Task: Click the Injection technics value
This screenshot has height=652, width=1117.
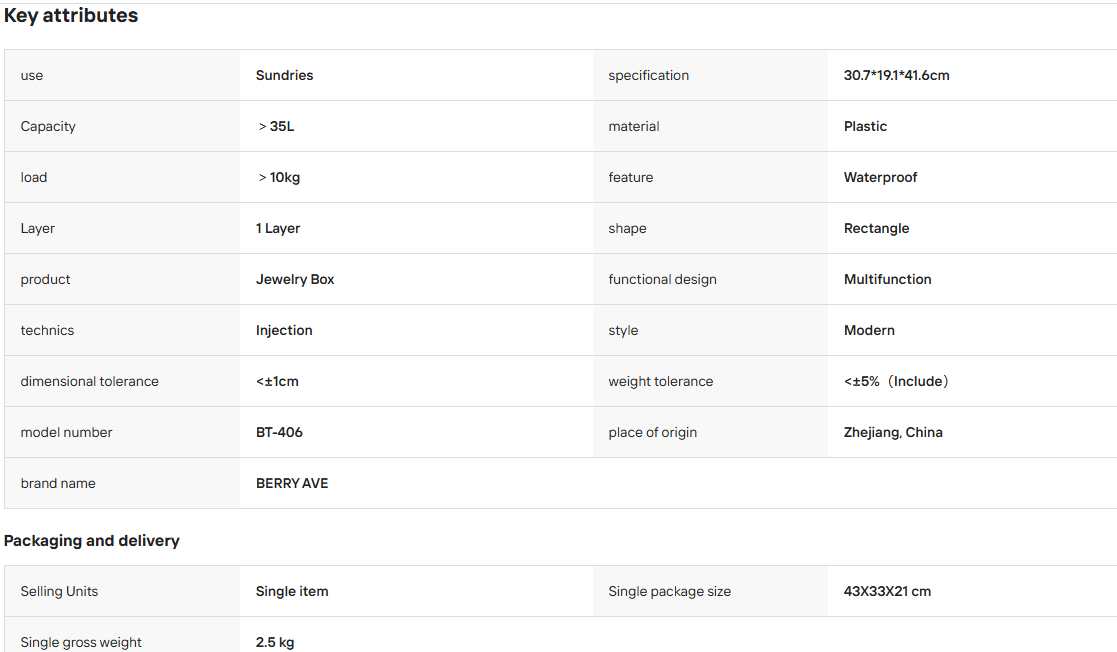Action: click(284, 331)
